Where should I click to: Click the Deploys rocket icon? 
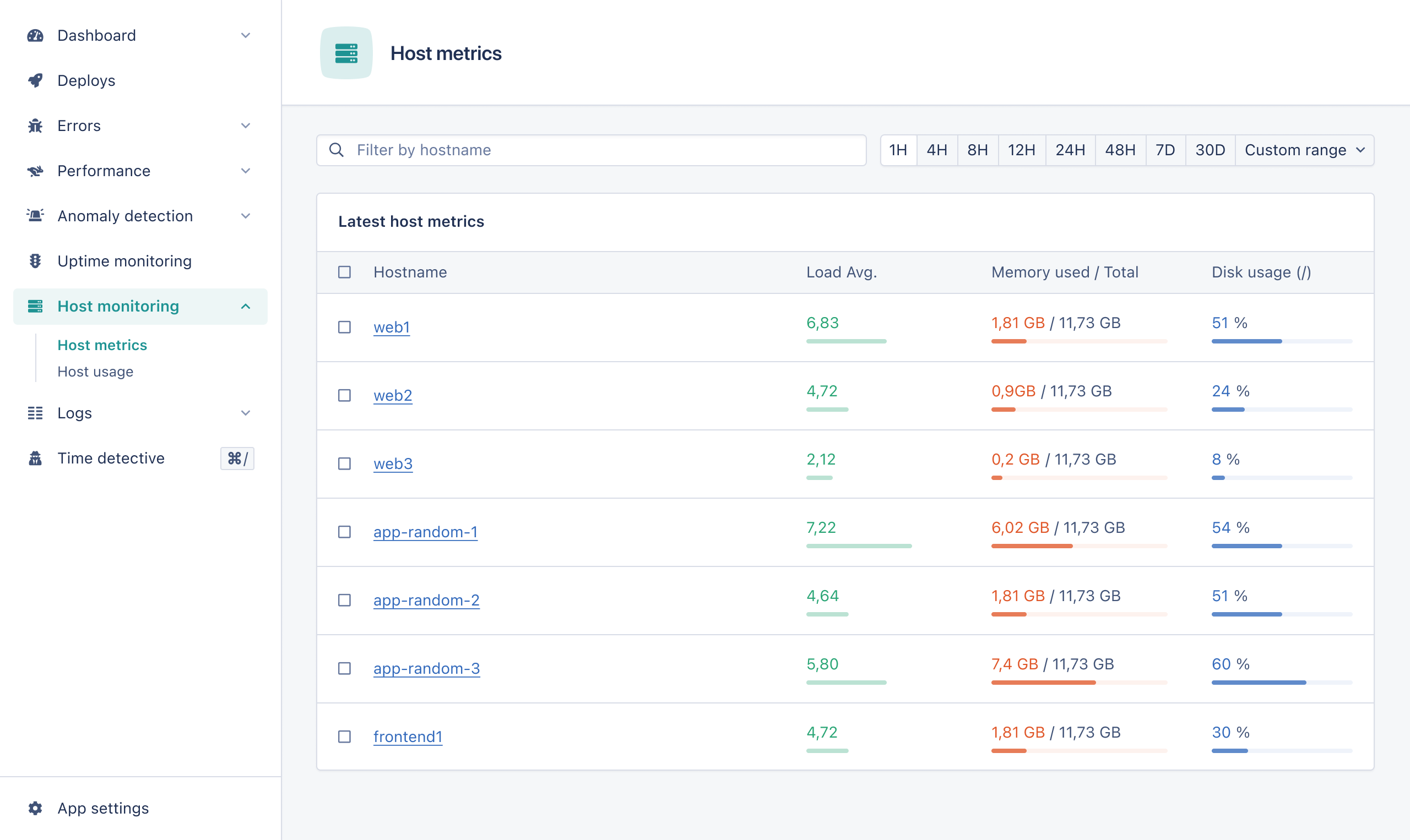pyautogui.click(x=35, y=80)
